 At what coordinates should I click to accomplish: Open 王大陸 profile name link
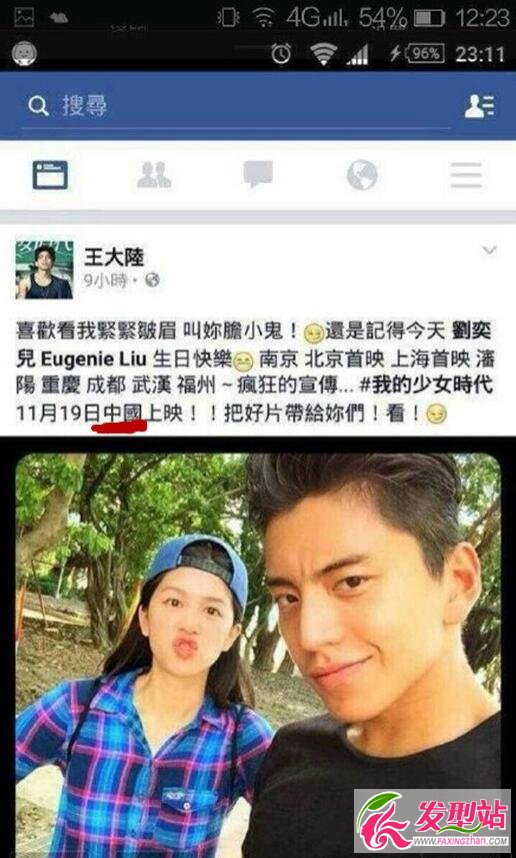pyautogui.click(x=114, y=257)
